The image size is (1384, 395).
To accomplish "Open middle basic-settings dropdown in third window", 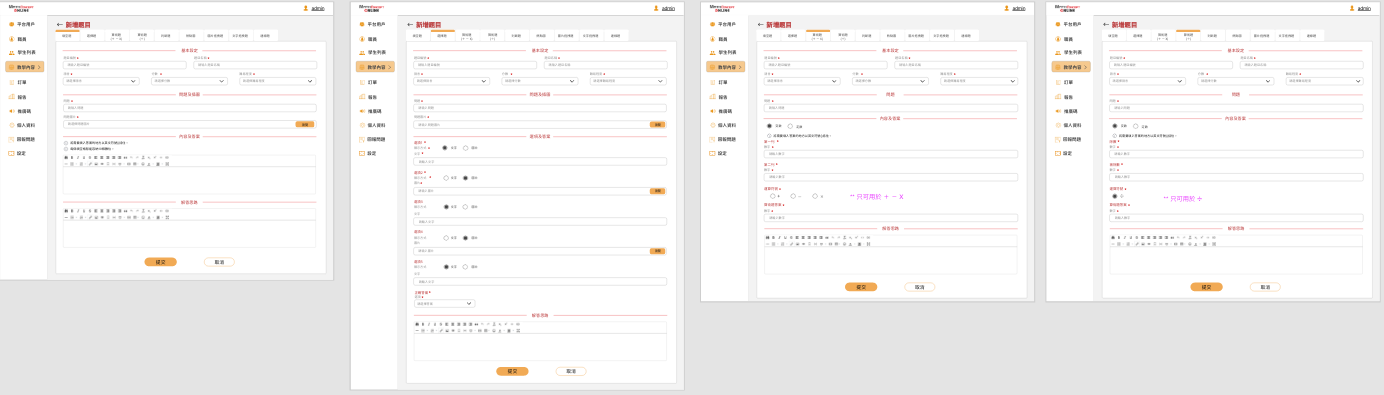I will [x=890, y=81].
